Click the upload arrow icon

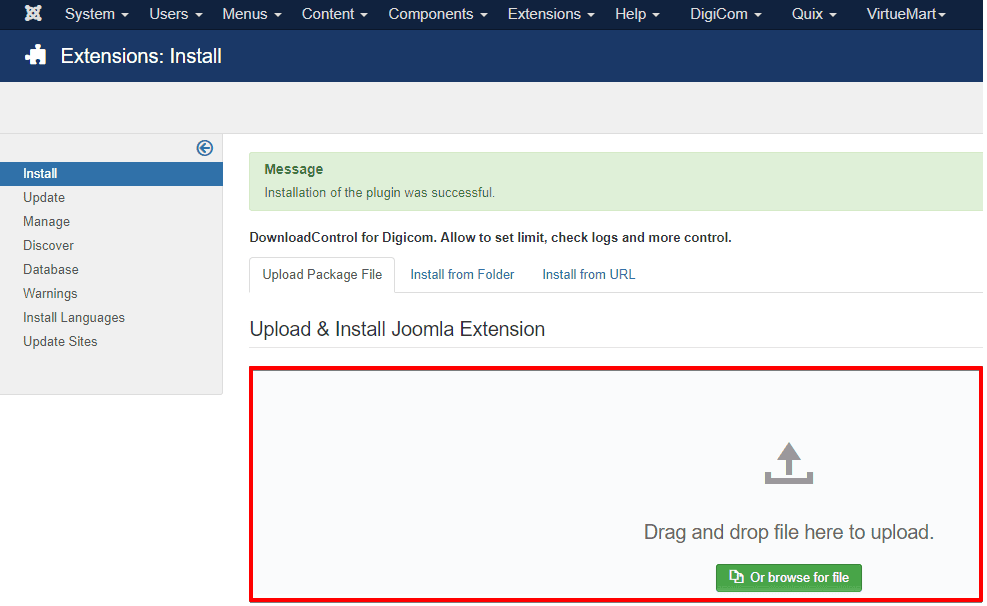pos(788,464)
